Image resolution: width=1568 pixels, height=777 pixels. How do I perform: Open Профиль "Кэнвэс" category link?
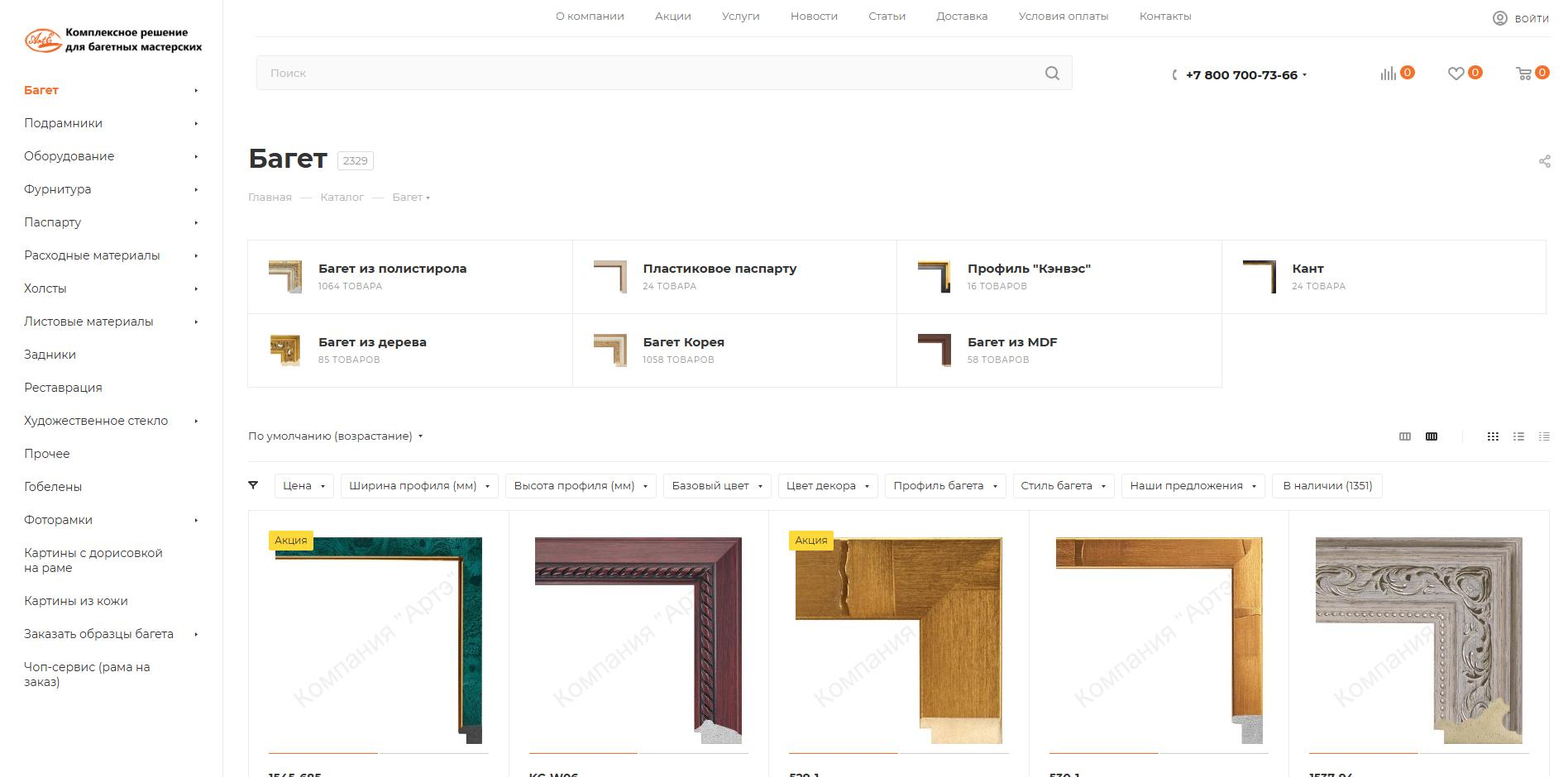(x=1029, y=269)
